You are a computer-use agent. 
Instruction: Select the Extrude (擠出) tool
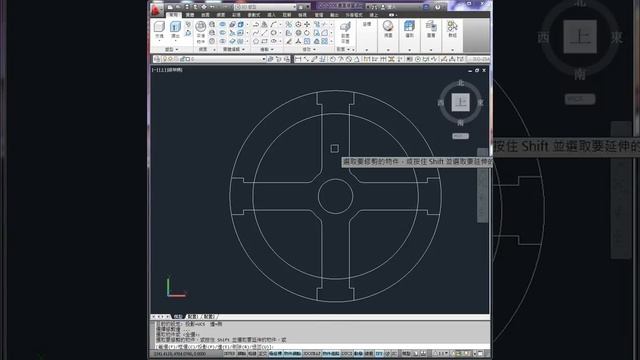pos(175,30)
